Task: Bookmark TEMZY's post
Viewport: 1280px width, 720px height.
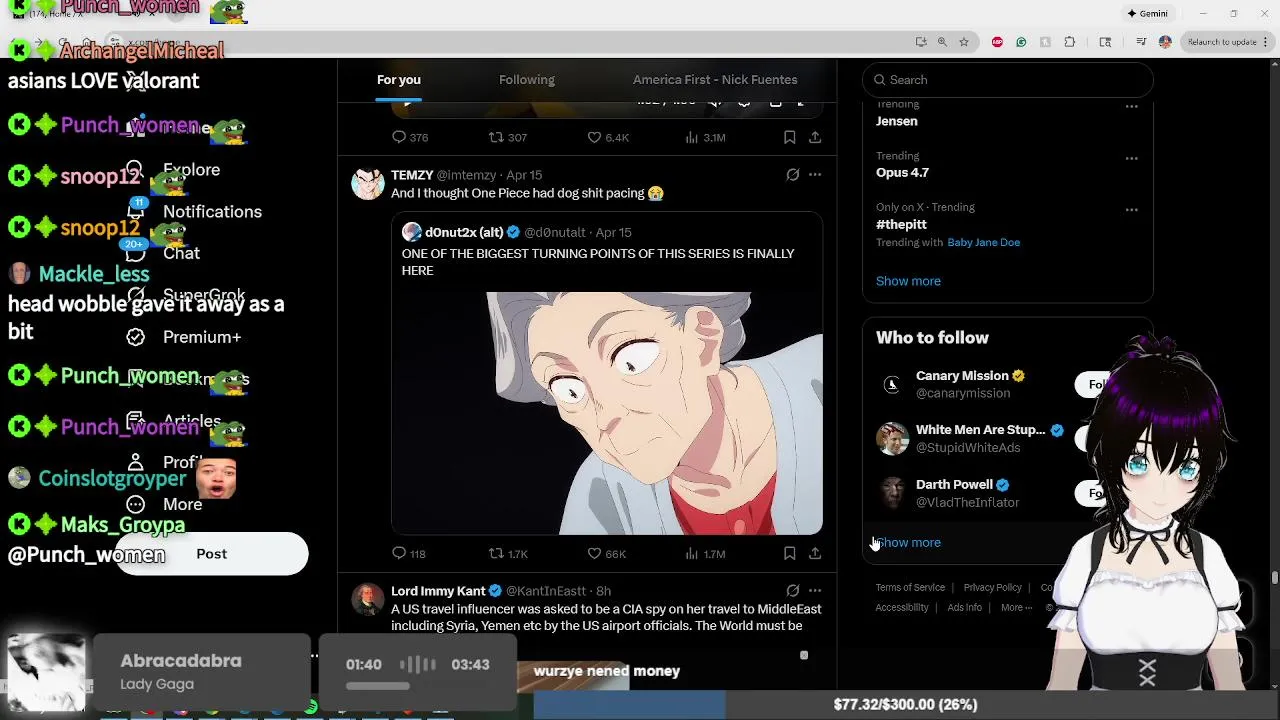Action: pos(789,553)
